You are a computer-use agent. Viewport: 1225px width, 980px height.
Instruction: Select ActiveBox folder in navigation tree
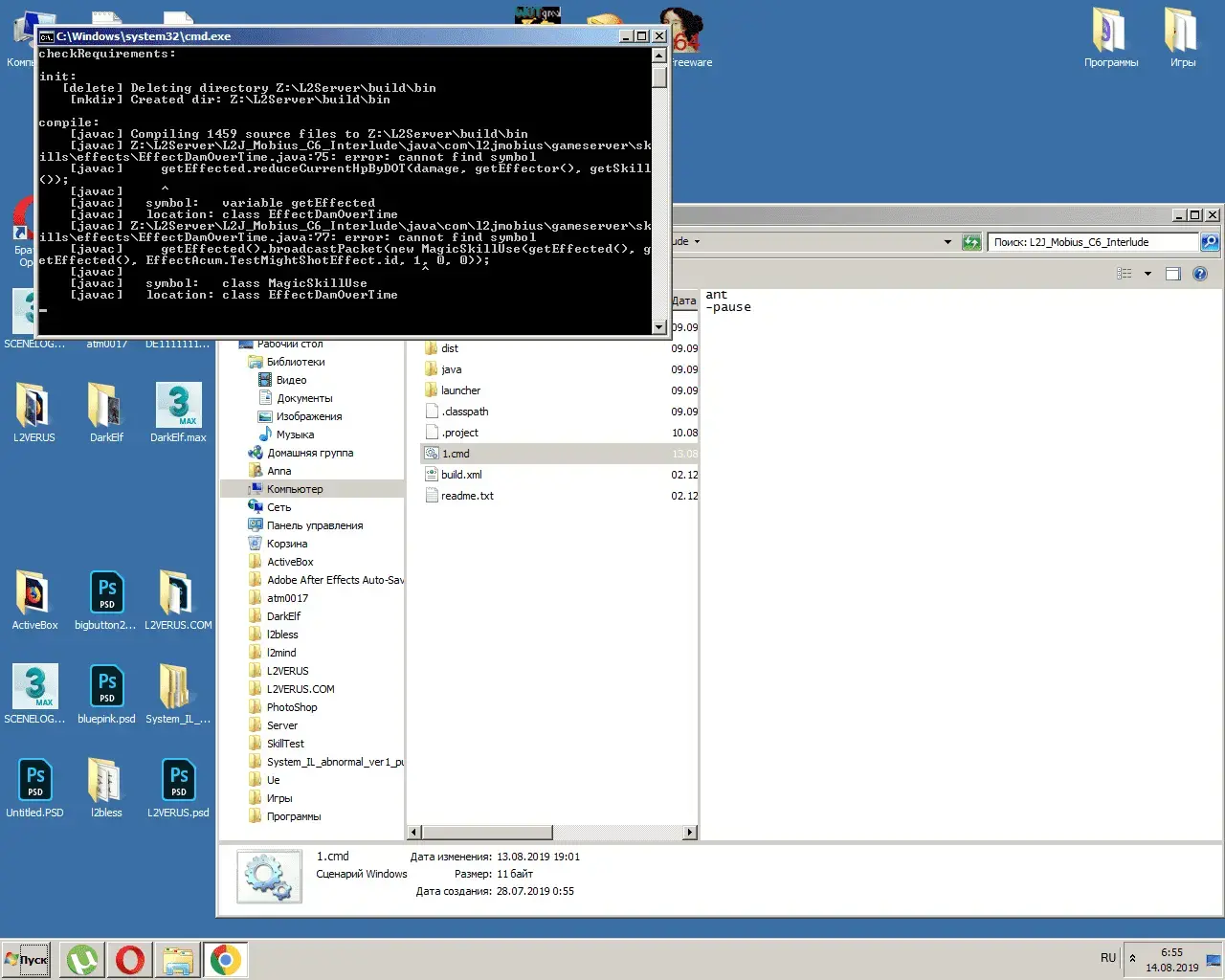[x=290, y=562]
